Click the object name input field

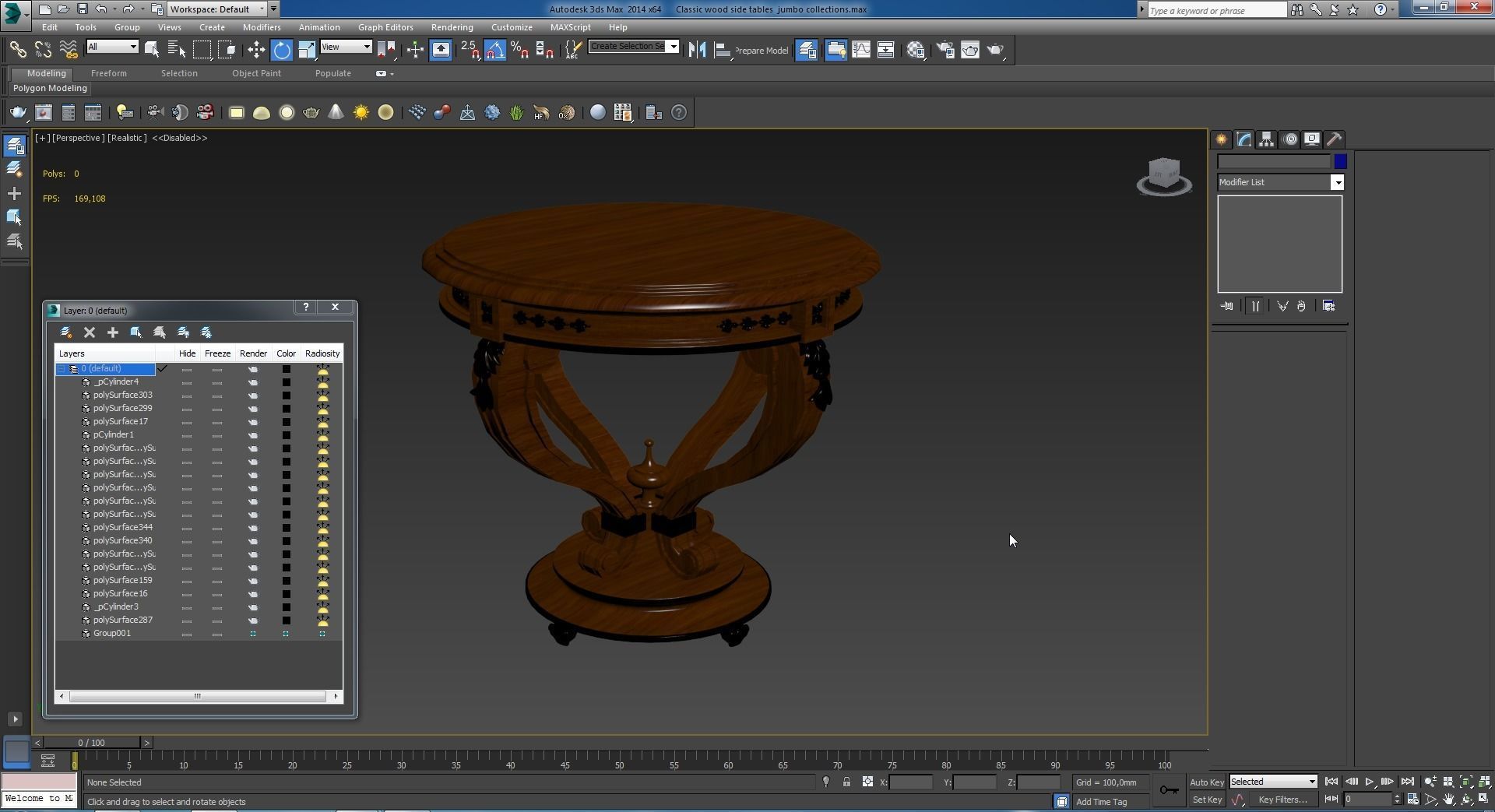(x=1274, y=162)
